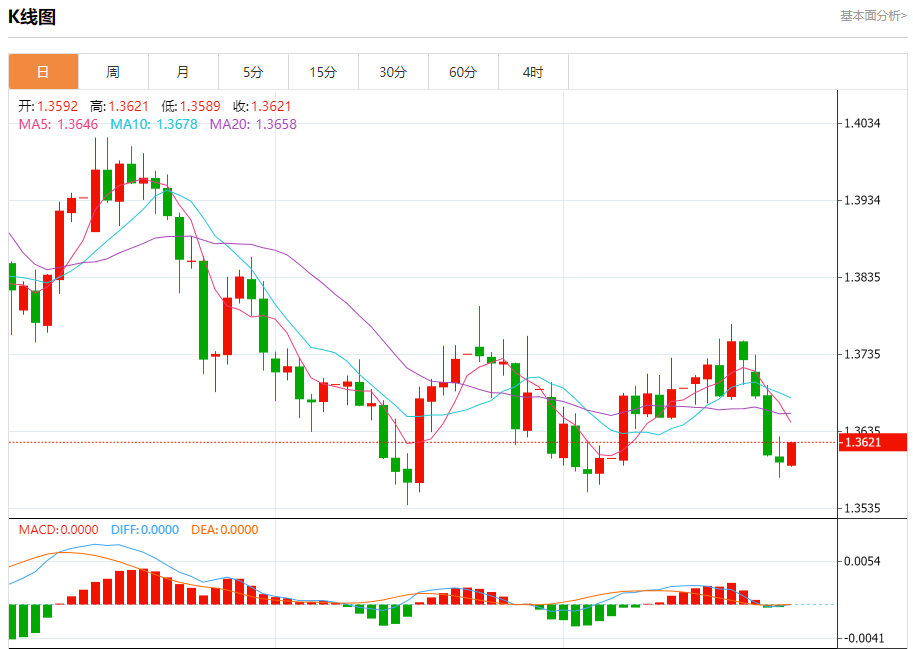Open the 15分 interval tab
The width and height of the screenshot is (913, 649).
tap(323, 72)
